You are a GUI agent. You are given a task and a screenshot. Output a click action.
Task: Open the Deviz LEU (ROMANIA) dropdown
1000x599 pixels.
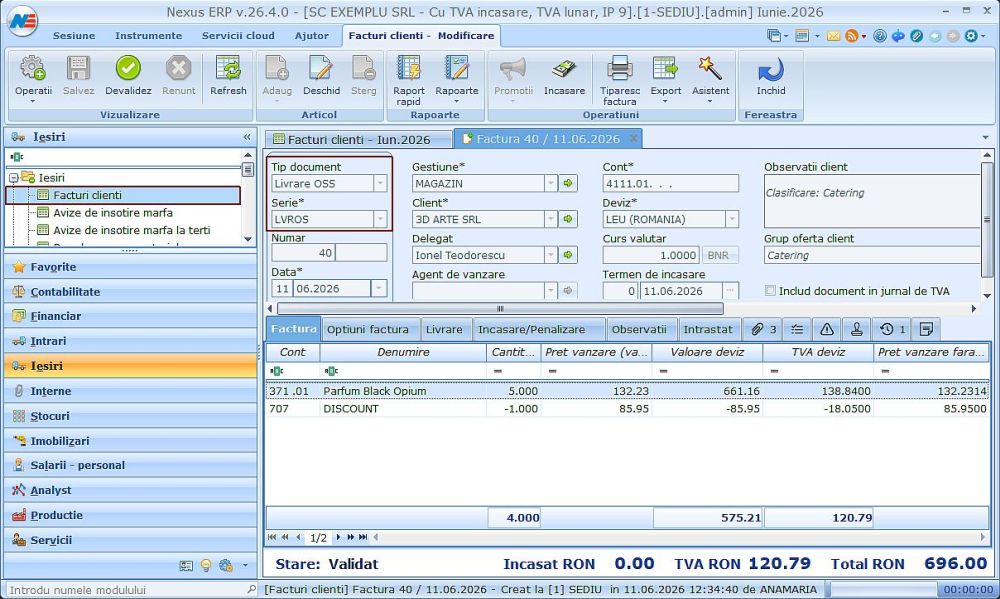(732, 219)
